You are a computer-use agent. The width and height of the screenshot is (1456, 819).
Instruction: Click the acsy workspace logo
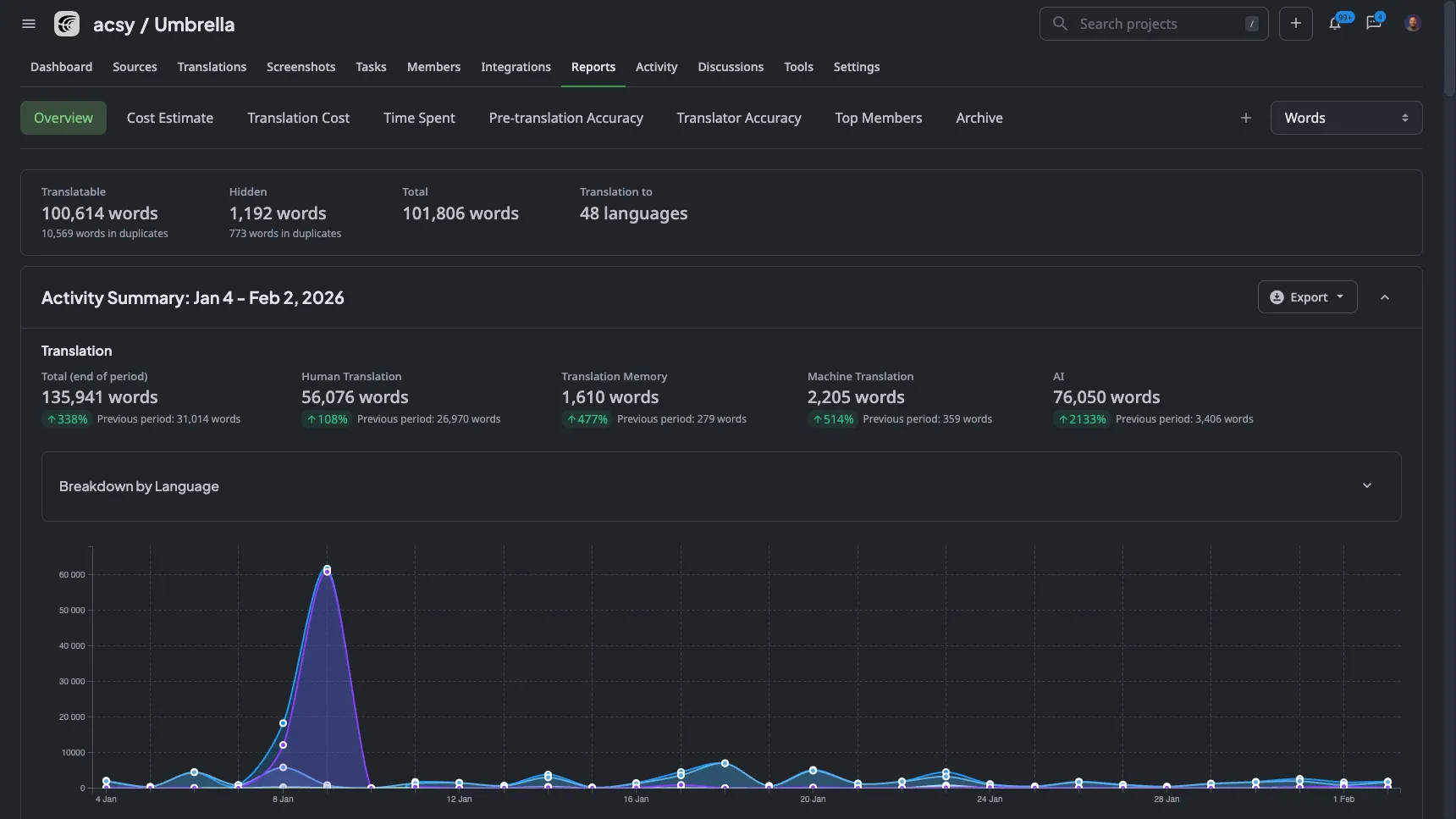coord(67,24)
